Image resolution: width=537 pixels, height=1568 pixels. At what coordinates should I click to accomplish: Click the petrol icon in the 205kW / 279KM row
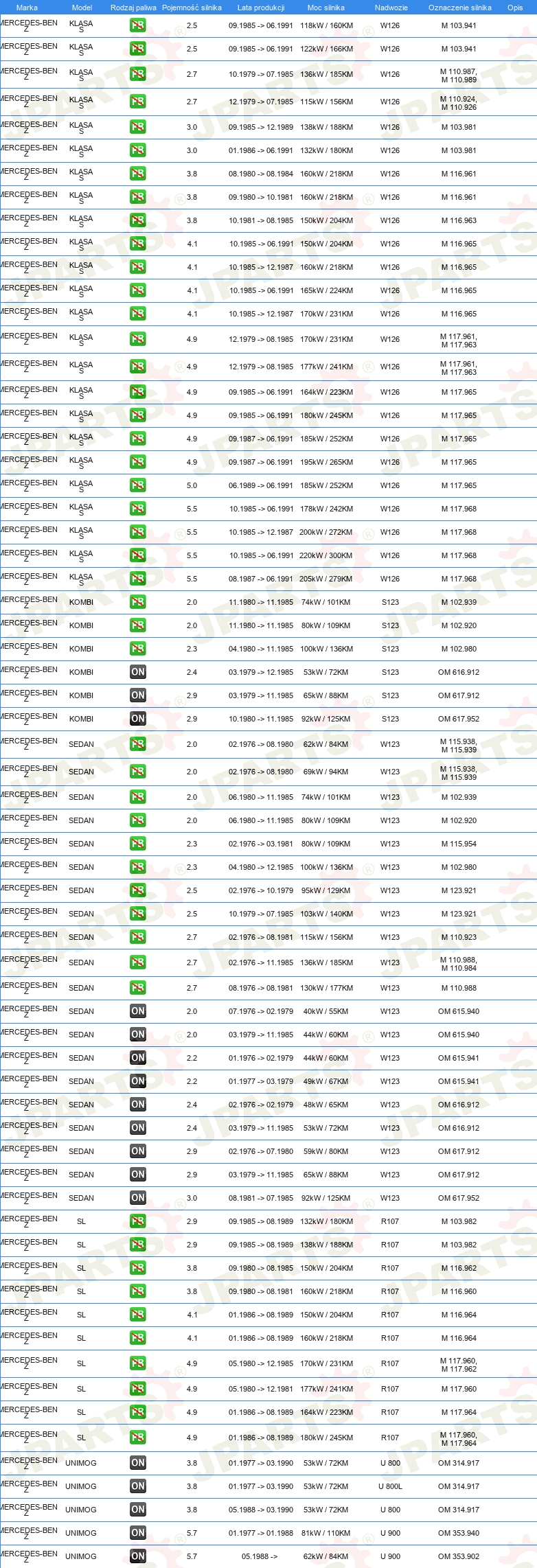click(x=138, y=579)
